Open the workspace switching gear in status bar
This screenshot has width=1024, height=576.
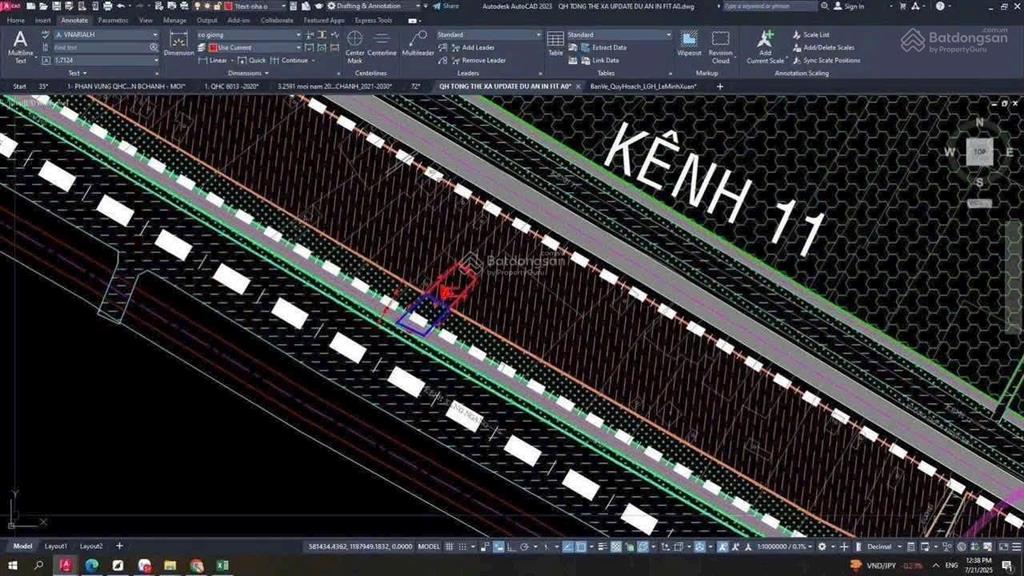click(822, 547)
